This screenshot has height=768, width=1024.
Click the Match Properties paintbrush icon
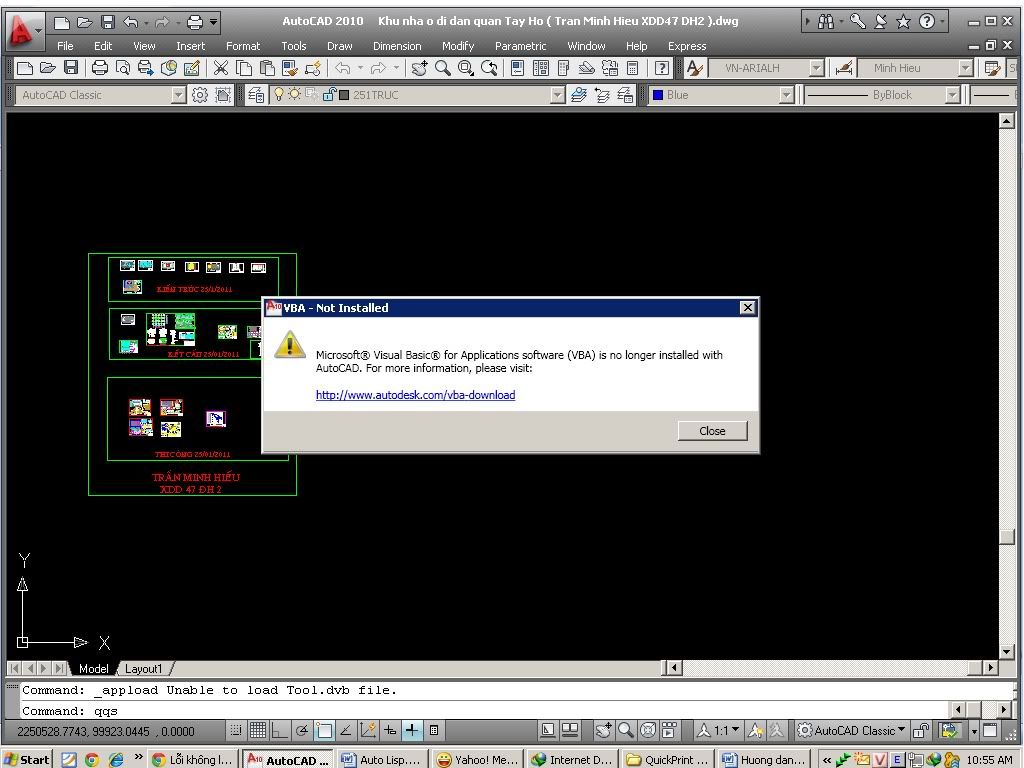point(289,68)
